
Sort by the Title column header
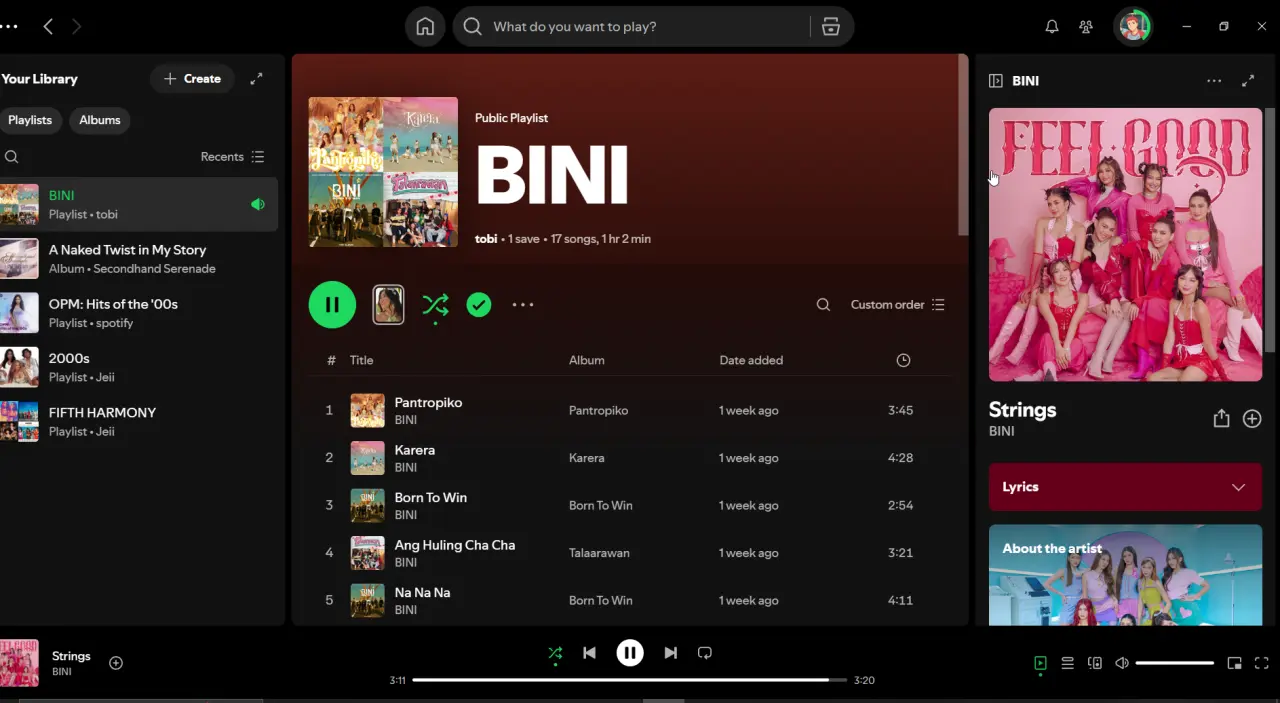pyautogui.click(x=361, y=360)
